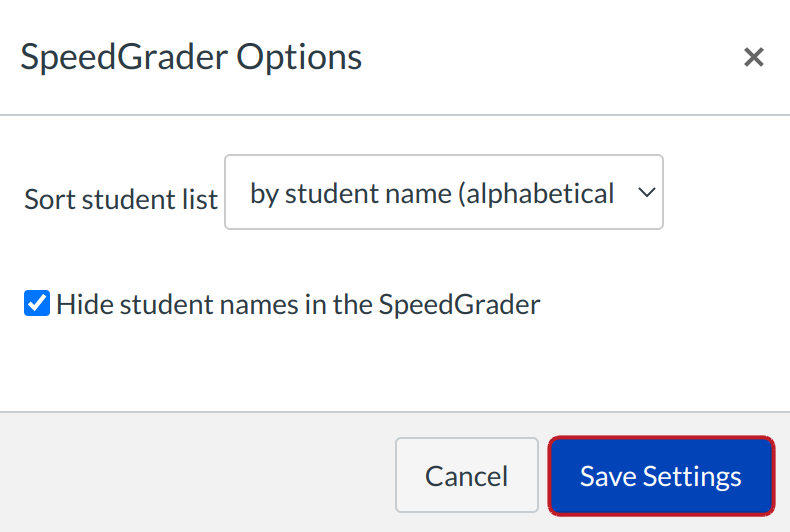Screen dimensions: 790x532
Task: Click the X icon in dialog header
Action: 753,57
